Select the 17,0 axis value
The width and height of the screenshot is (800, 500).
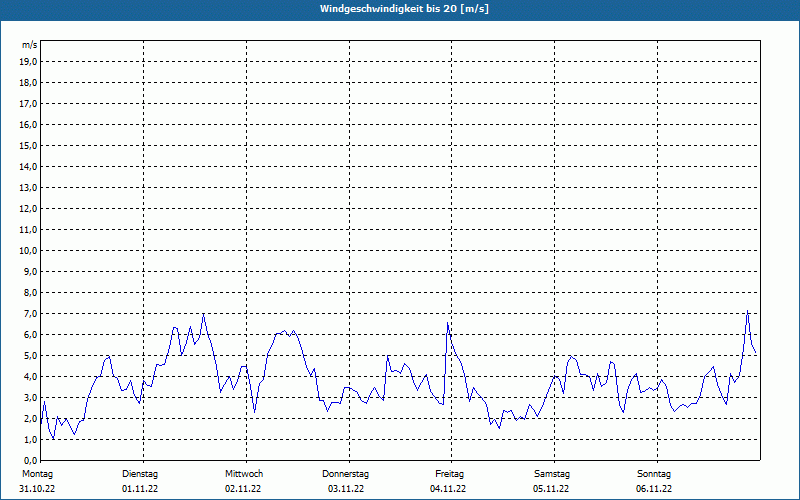(29, 104)
